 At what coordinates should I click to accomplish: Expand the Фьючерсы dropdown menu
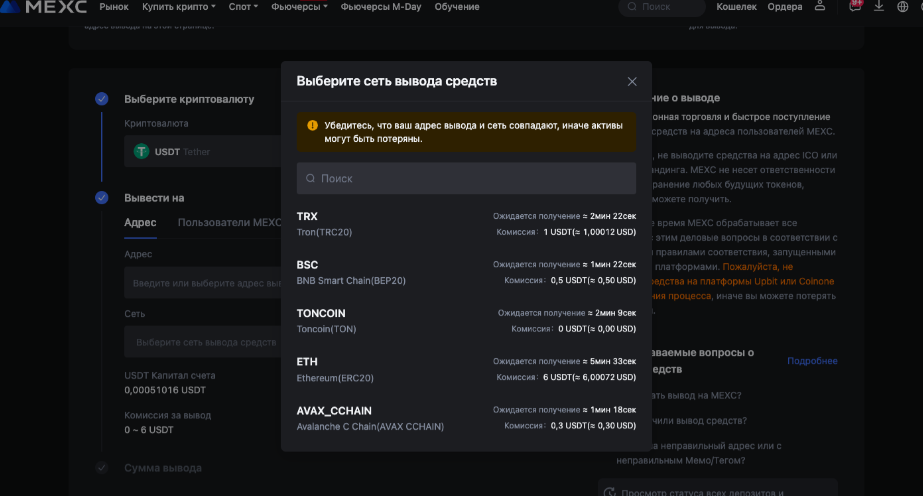[299, 7]
